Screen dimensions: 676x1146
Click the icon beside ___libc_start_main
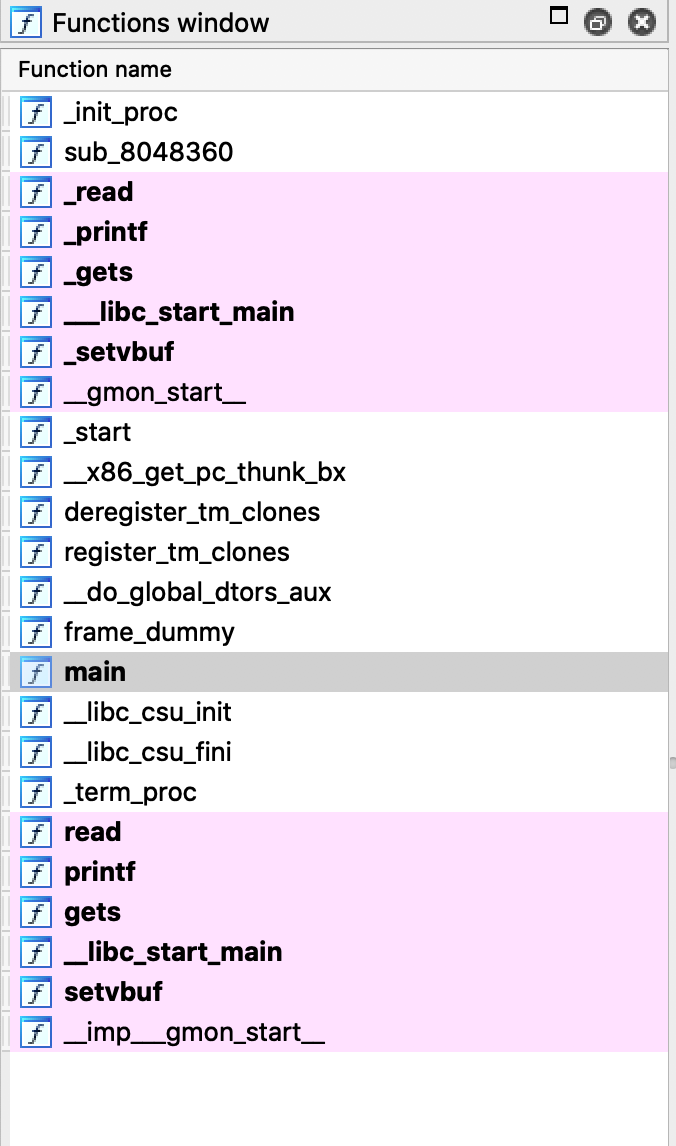(36, 312)
